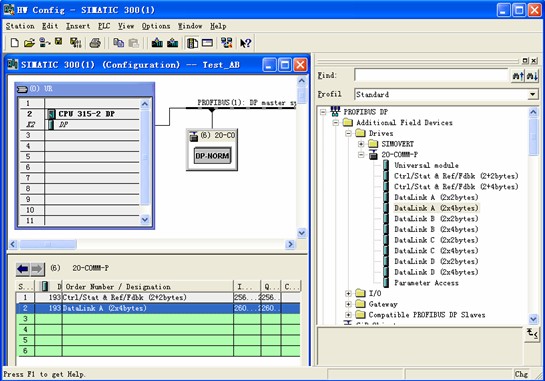Select CPU 315-2 DP in rack slot 2

(80, 114)
